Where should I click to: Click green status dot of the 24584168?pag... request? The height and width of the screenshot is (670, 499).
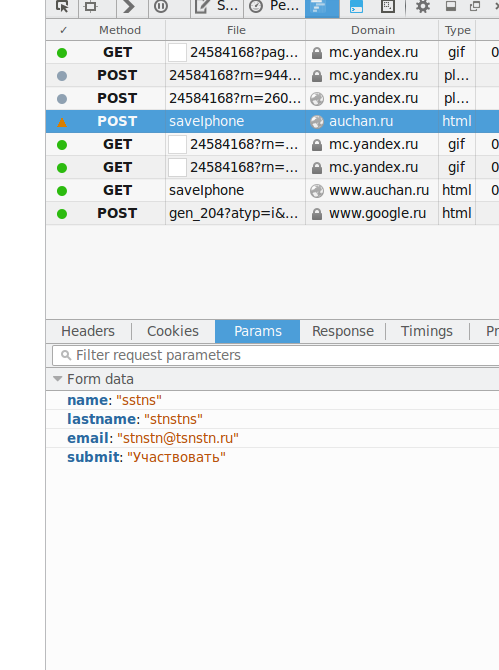(62, 53)
